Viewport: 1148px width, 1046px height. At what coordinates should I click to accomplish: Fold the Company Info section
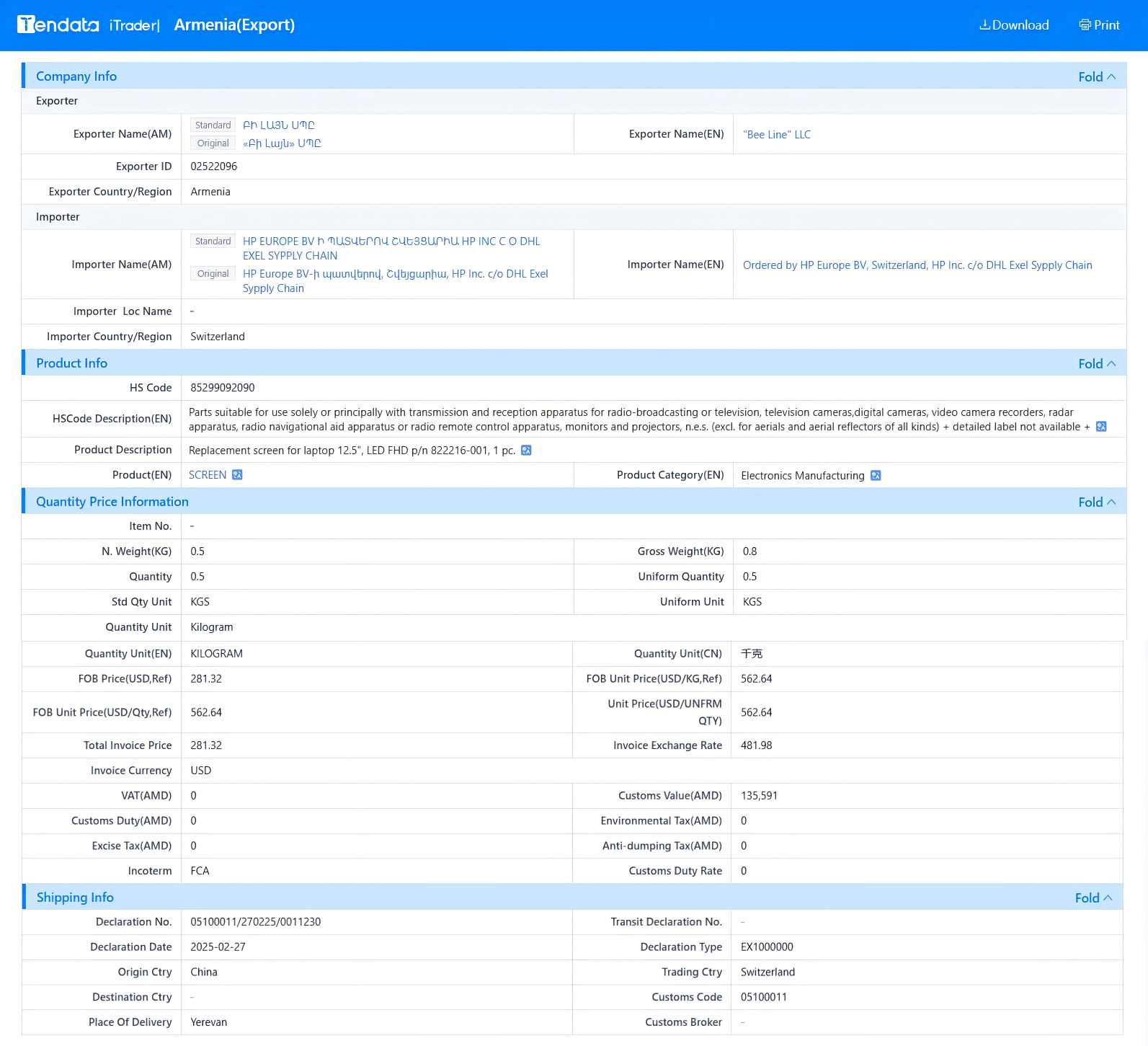1097,76
